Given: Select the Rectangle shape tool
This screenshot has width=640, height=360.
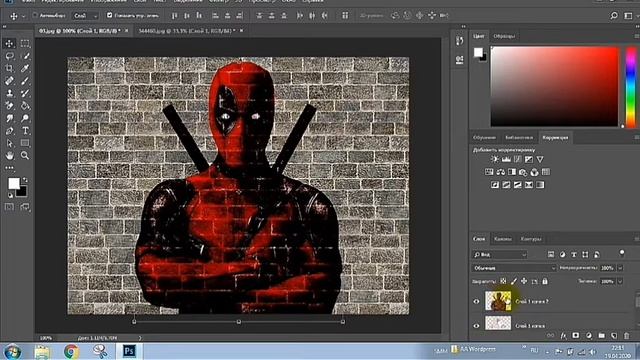Looking at the screenshot, I should click(x=25, y=143).
